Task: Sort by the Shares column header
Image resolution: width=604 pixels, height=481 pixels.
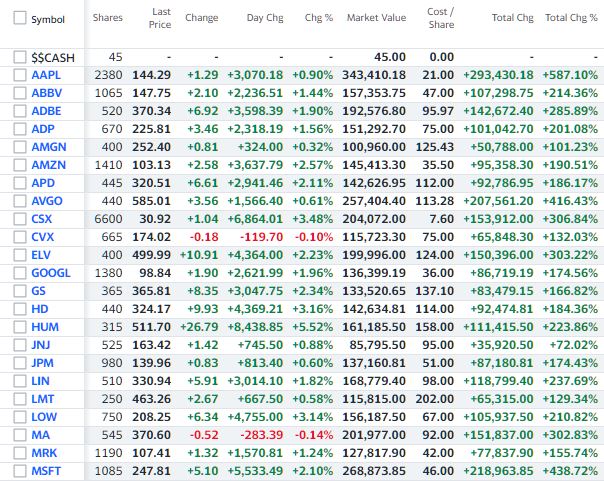Action: pyautogui.click(x=107, y=19)
